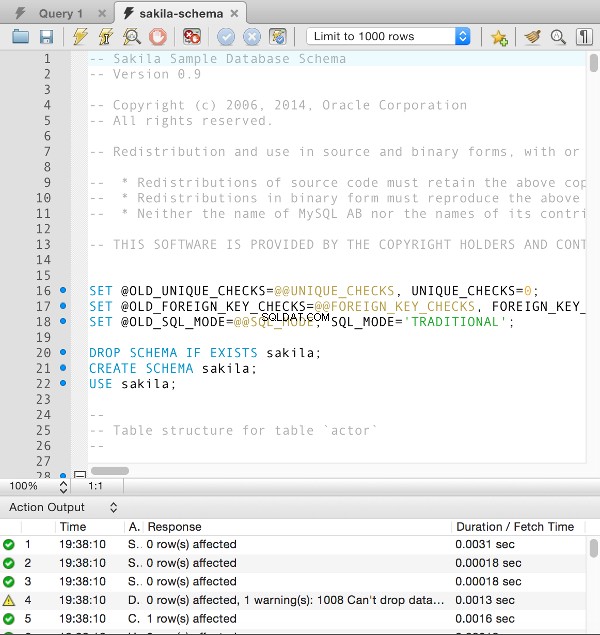600x635 pixels.
Task: Change the 100% zoom stepper
Action: point(63,486)
